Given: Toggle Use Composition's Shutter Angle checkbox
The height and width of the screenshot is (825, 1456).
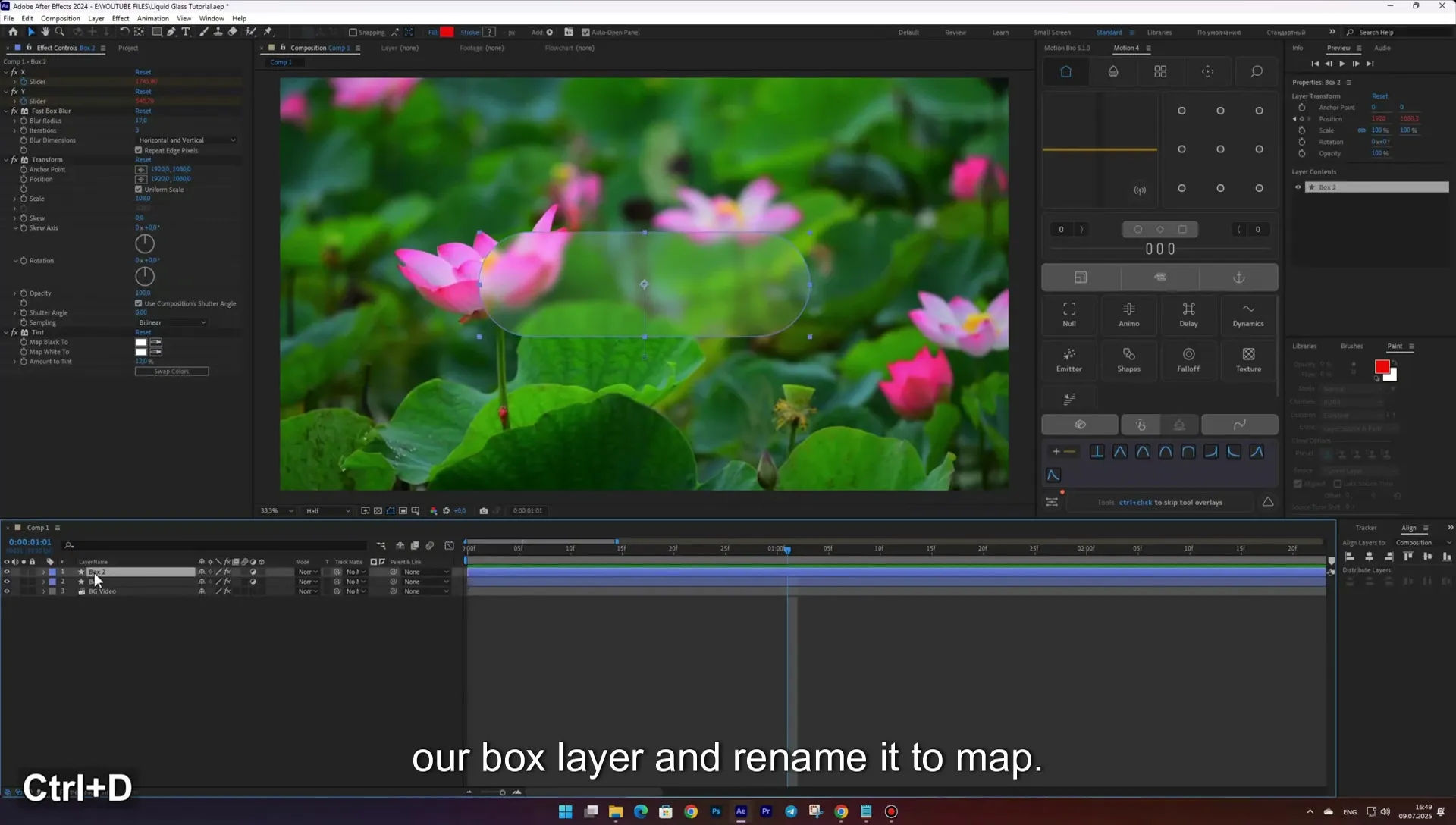Looking at the screenshot, I should coord(139,303).
